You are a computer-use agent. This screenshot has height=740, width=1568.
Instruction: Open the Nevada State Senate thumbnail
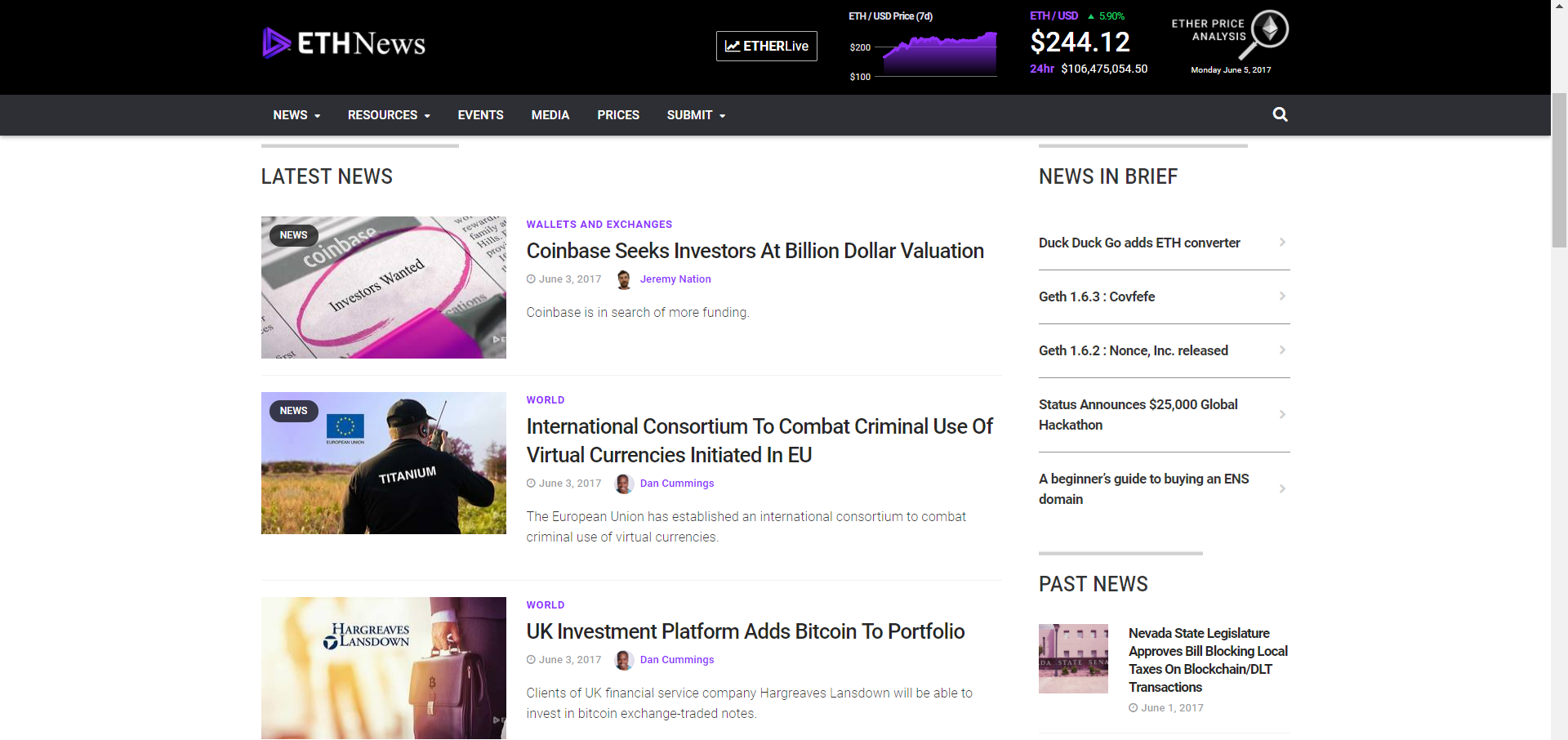click(x=1073, y=659)
